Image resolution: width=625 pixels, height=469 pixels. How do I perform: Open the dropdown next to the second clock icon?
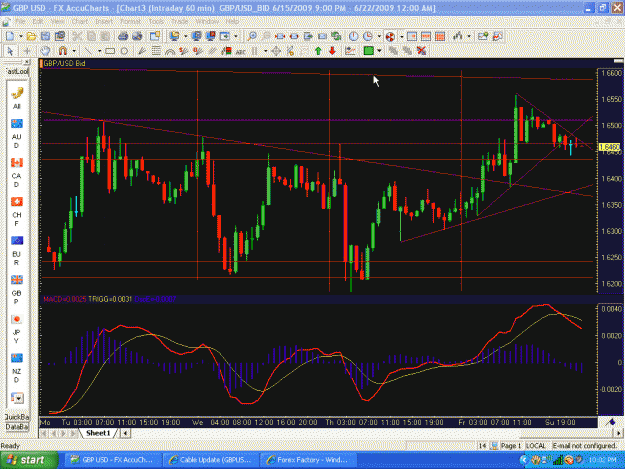[379, 37]
